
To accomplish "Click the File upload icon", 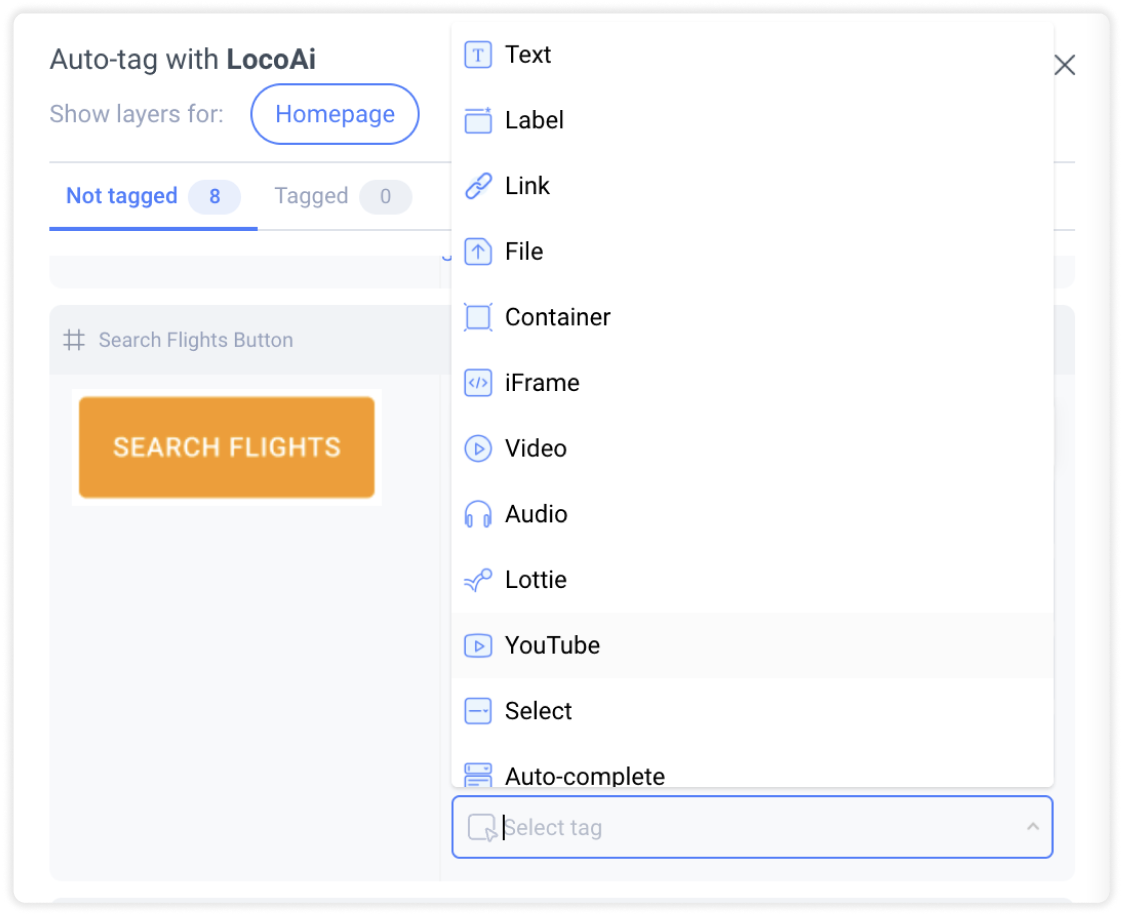I will tap(478, 252).
